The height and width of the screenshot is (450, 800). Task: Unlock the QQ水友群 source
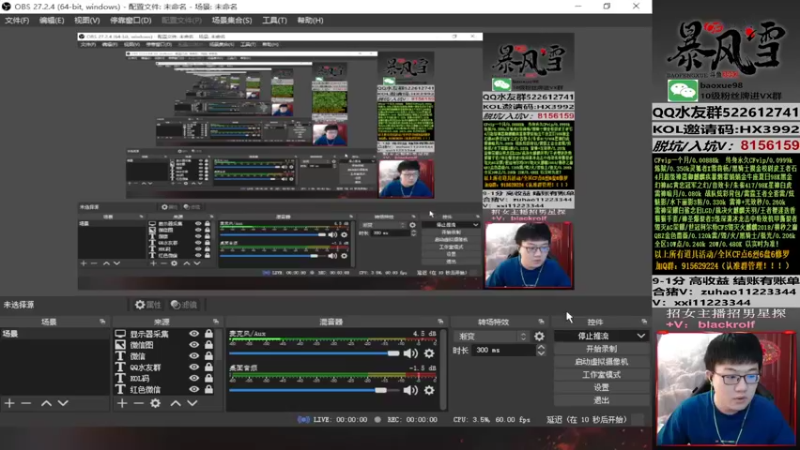tap(209, 367)
